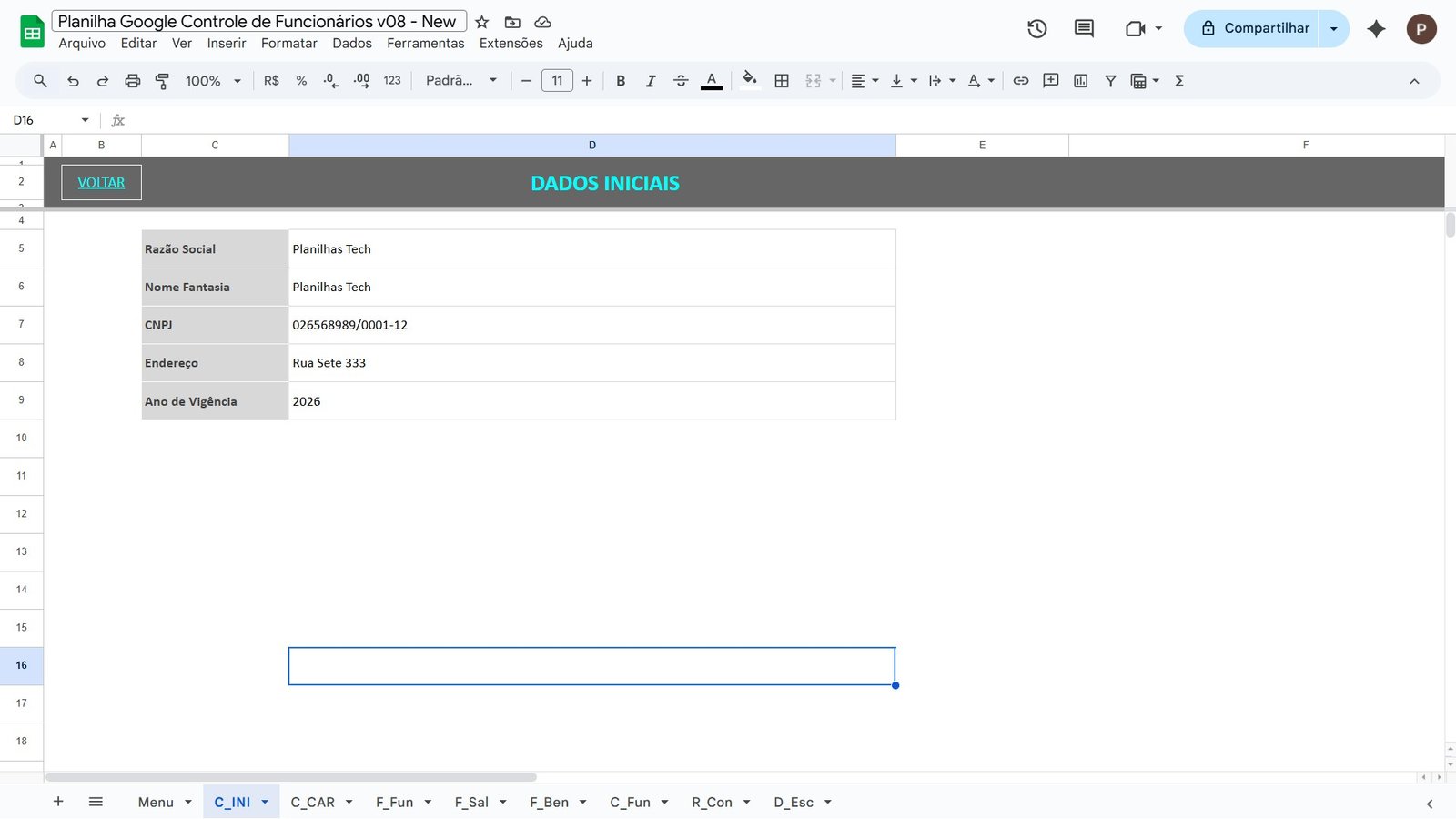The image size is (1456, 819).
Task: Create a filter
Action: coord(1109,80)
